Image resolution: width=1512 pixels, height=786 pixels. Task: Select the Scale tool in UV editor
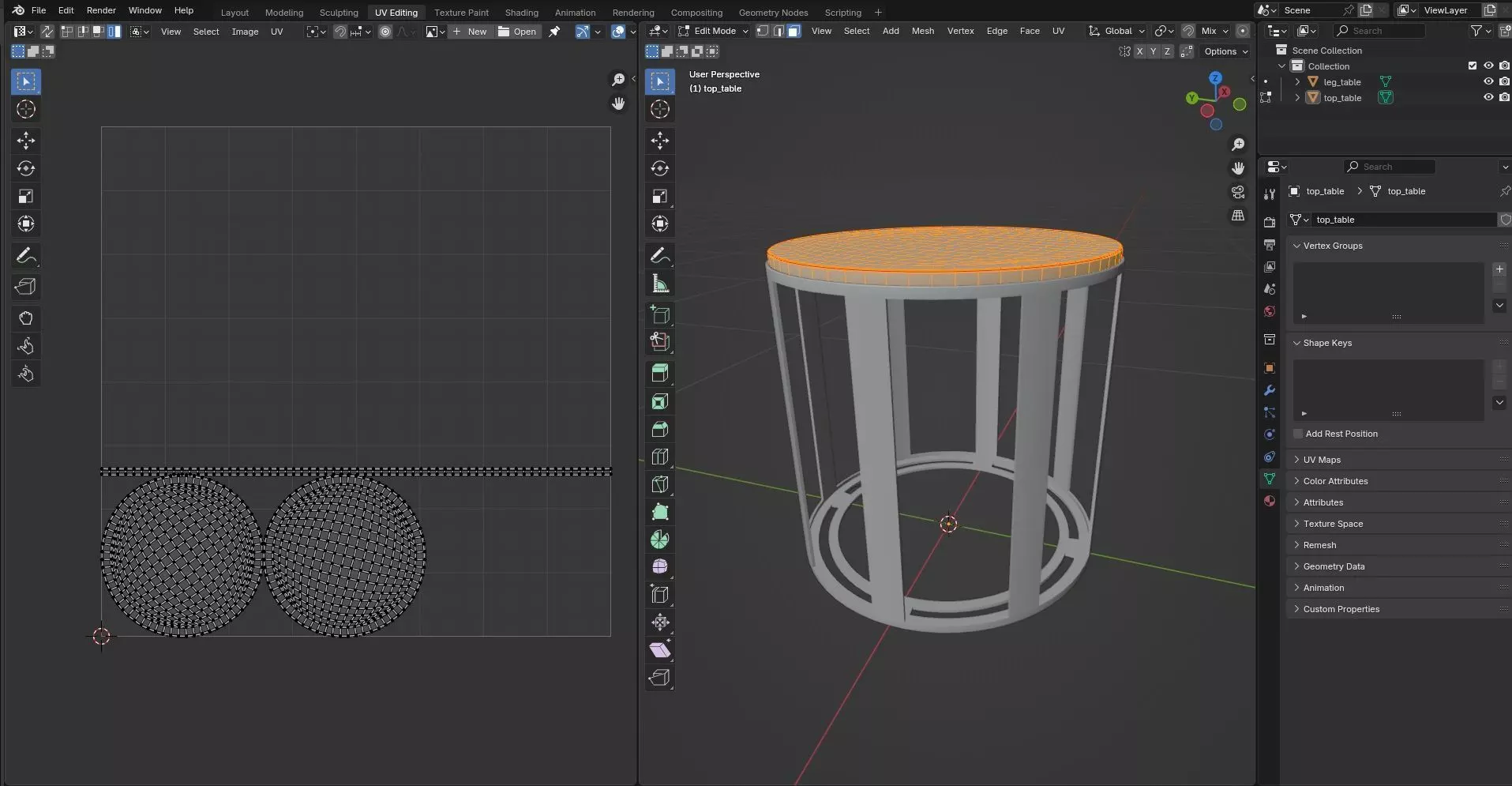pos(26,196)
